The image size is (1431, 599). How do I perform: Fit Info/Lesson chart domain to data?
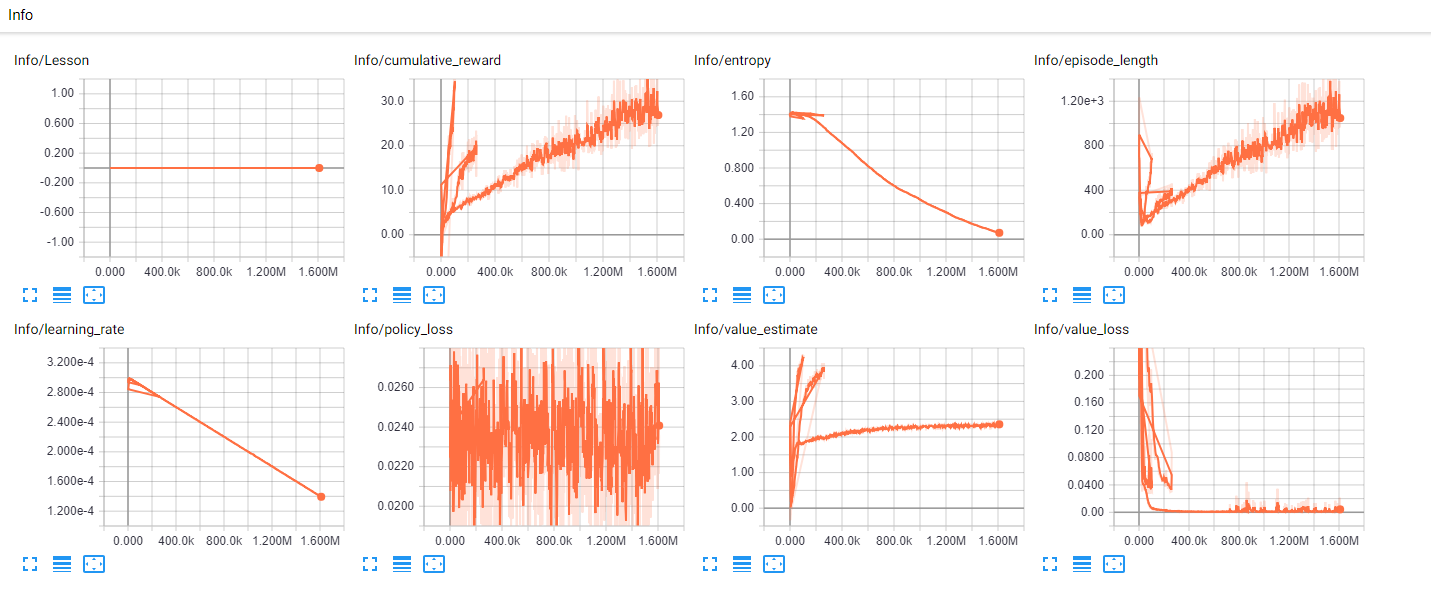coord(95,295)
